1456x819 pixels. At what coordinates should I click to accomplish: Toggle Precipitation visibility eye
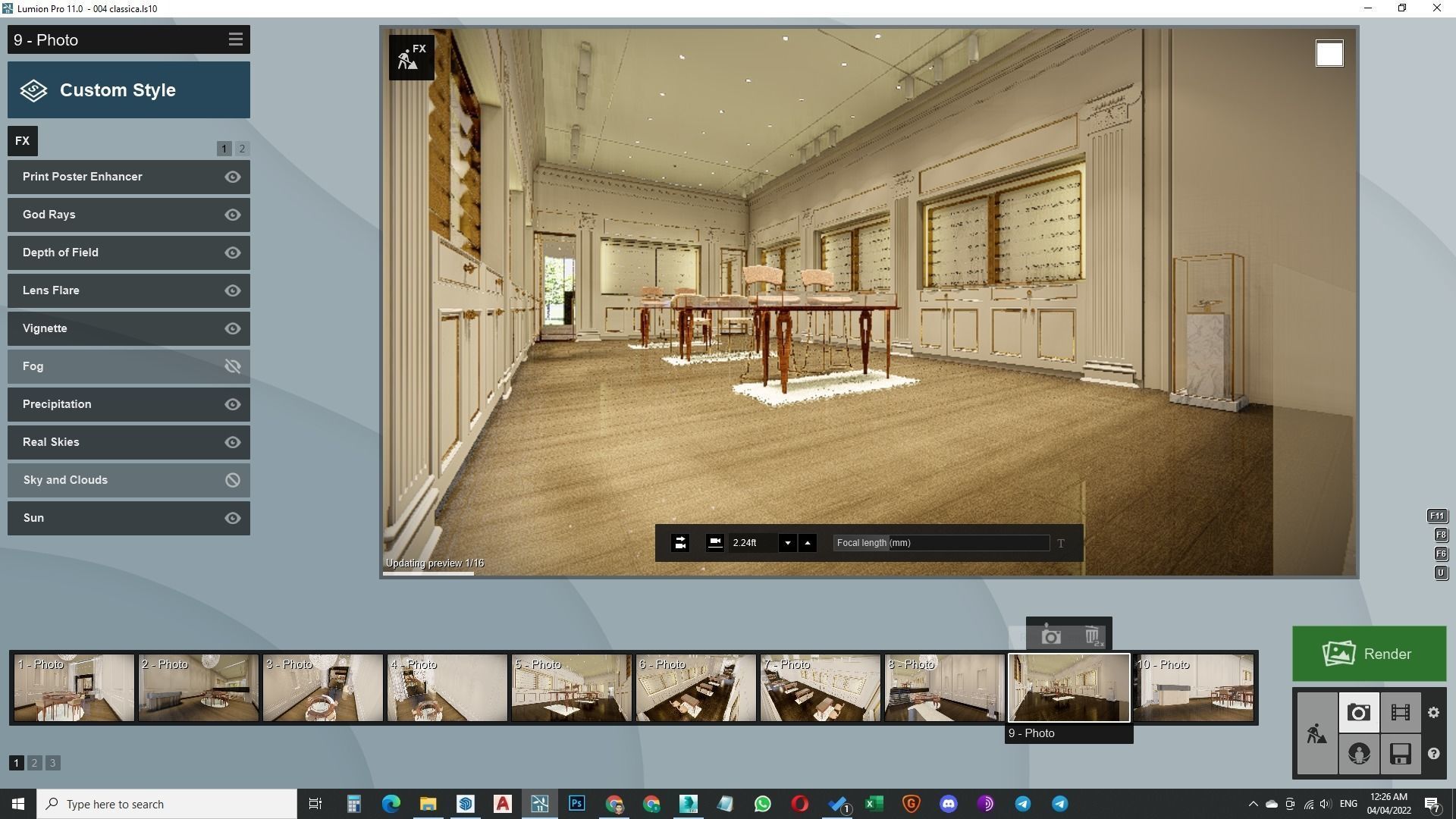(233, 404)
